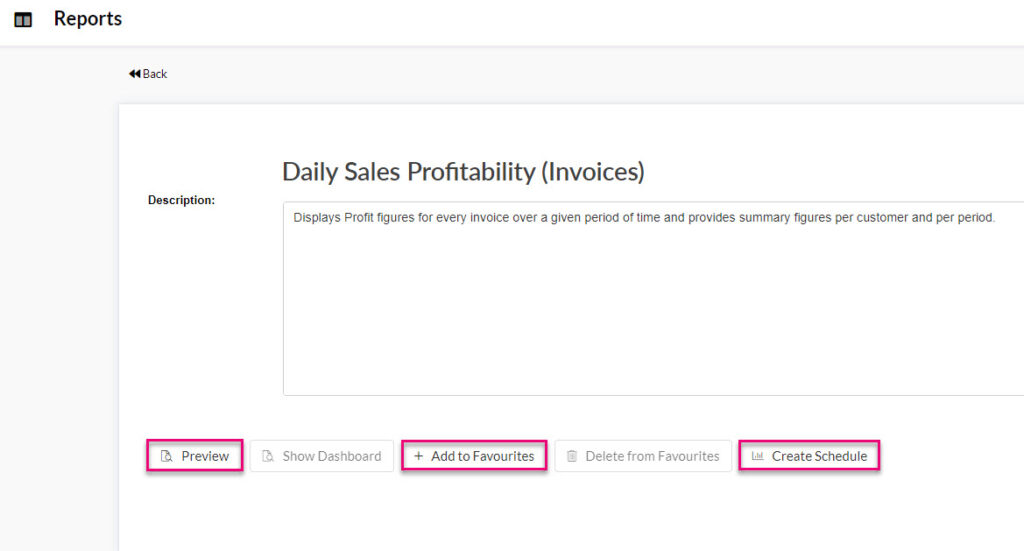Click the plus icon in Add to Favourites
The height and width of the screenshot is (551, 1024).
(x=419, y=456)
